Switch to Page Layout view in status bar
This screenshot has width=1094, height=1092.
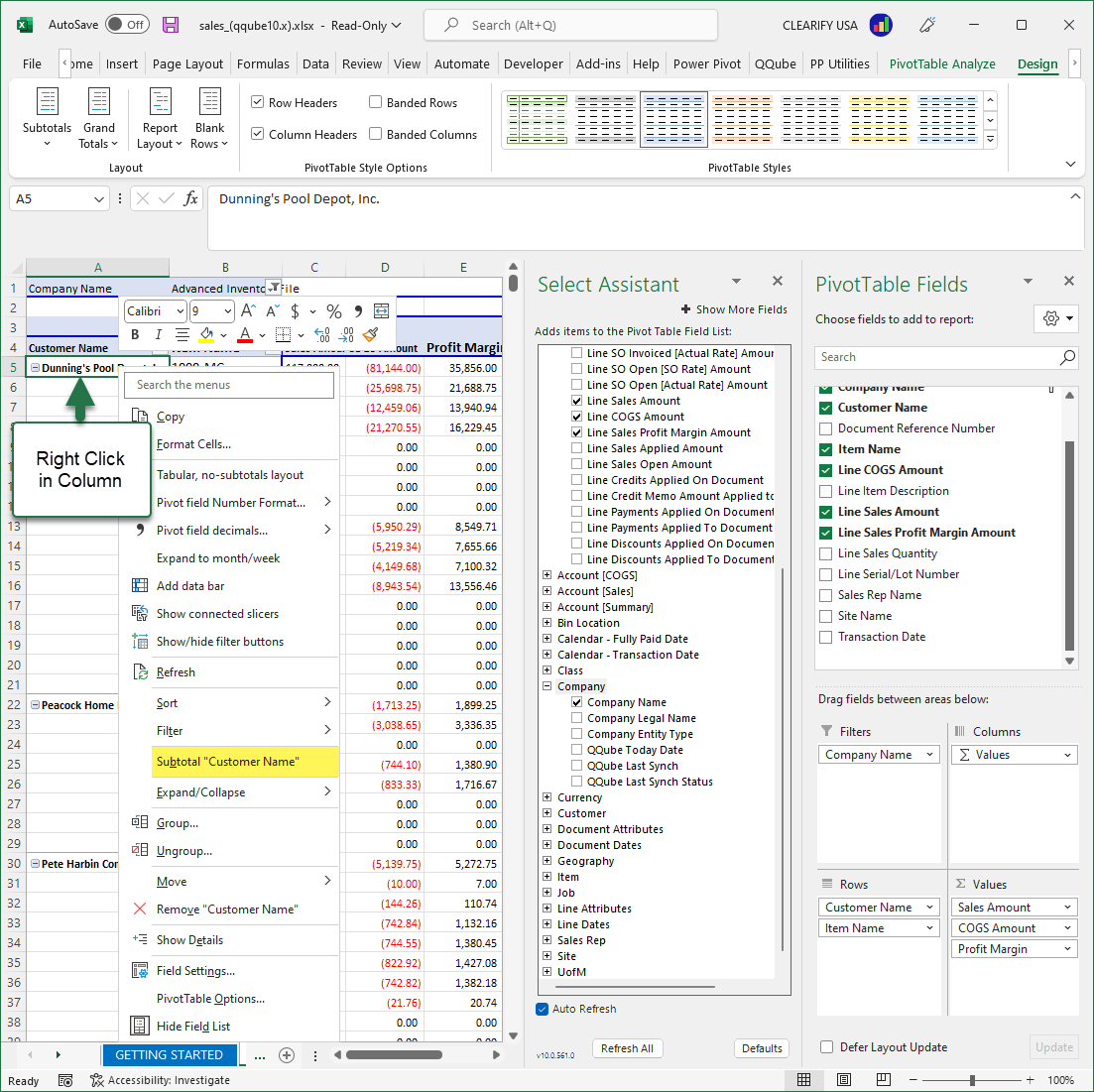tap(843, 1079)
